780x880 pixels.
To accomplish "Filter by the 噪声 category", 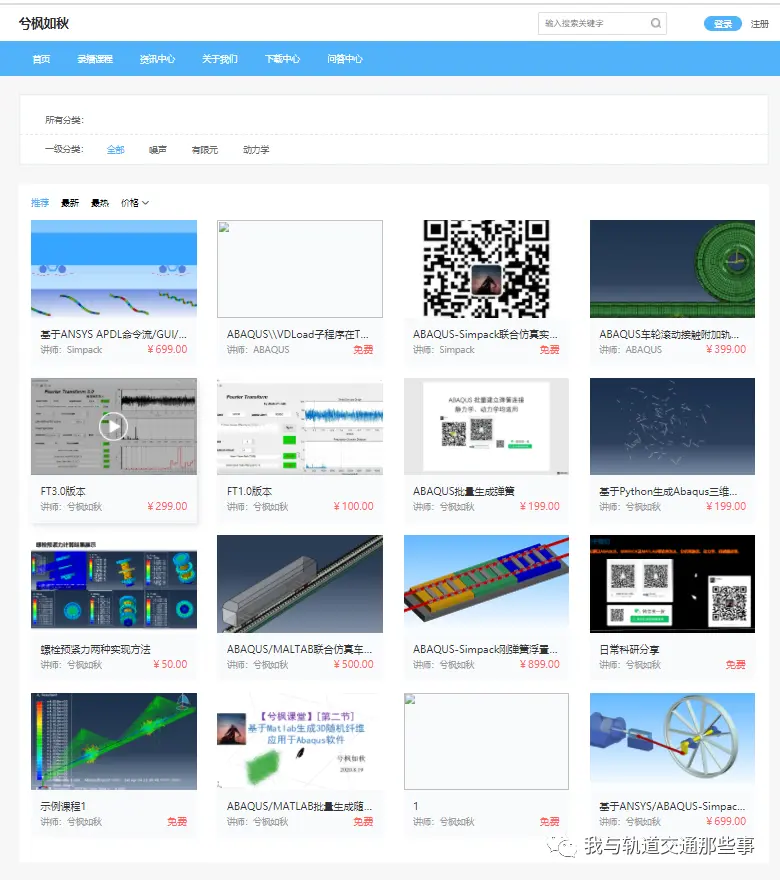I will click(158, 149).
